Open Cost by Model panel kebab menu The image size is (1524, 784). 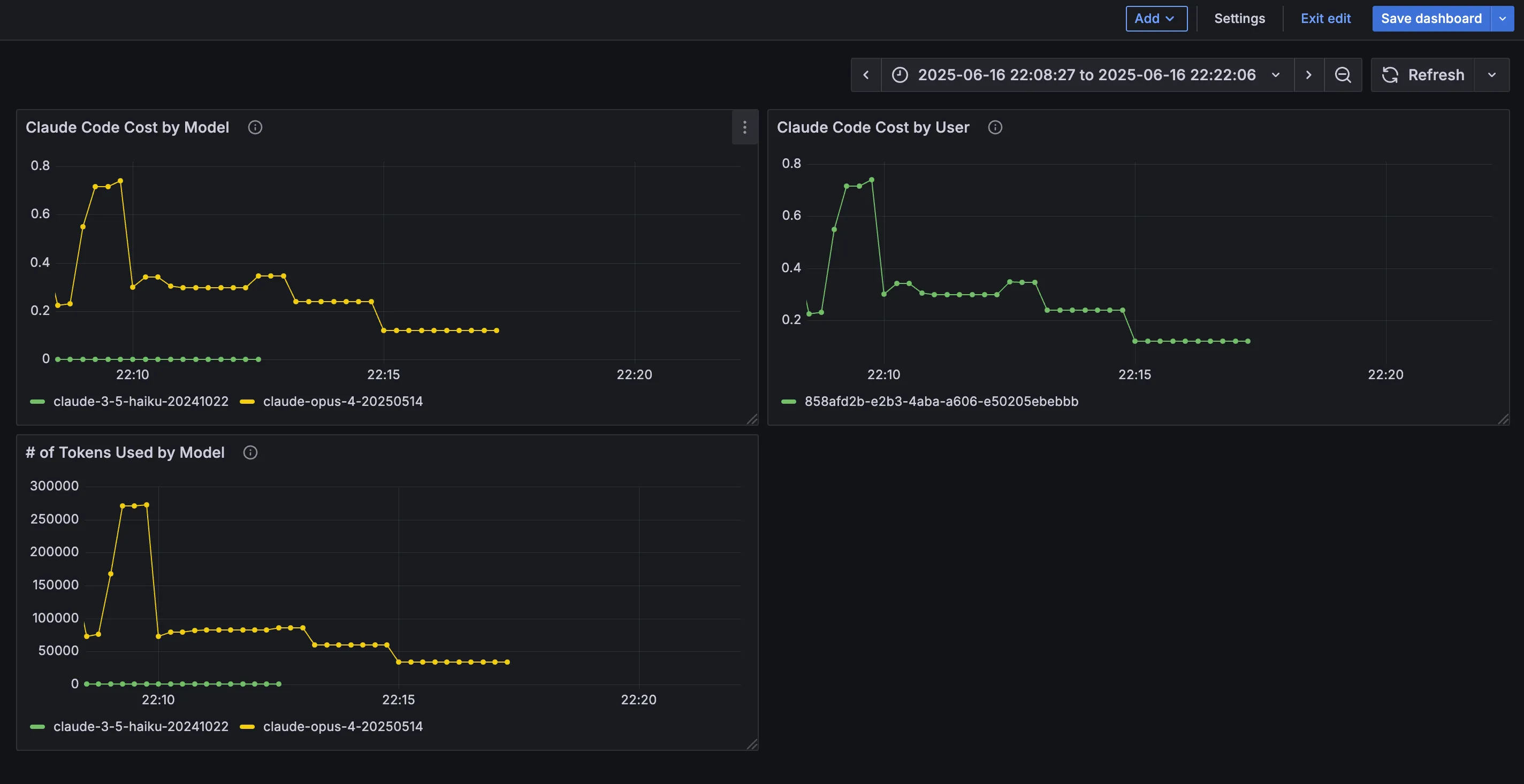coord(744,127)
